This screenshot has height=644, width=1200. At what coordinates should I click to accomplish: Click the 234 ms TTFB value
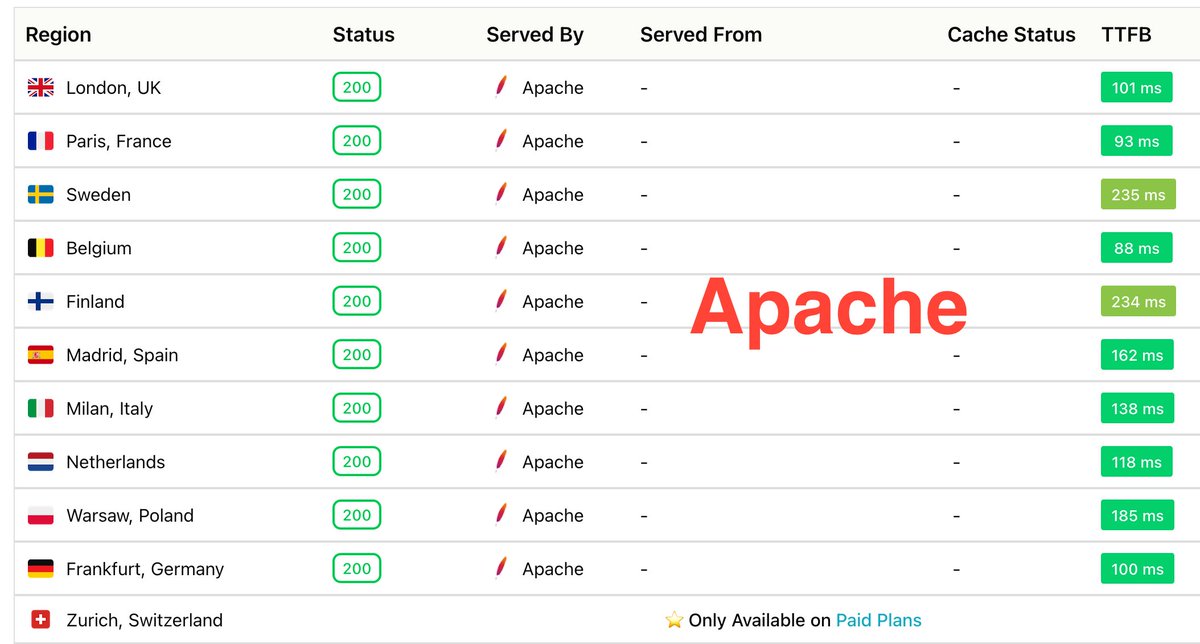coord(1138,302)
